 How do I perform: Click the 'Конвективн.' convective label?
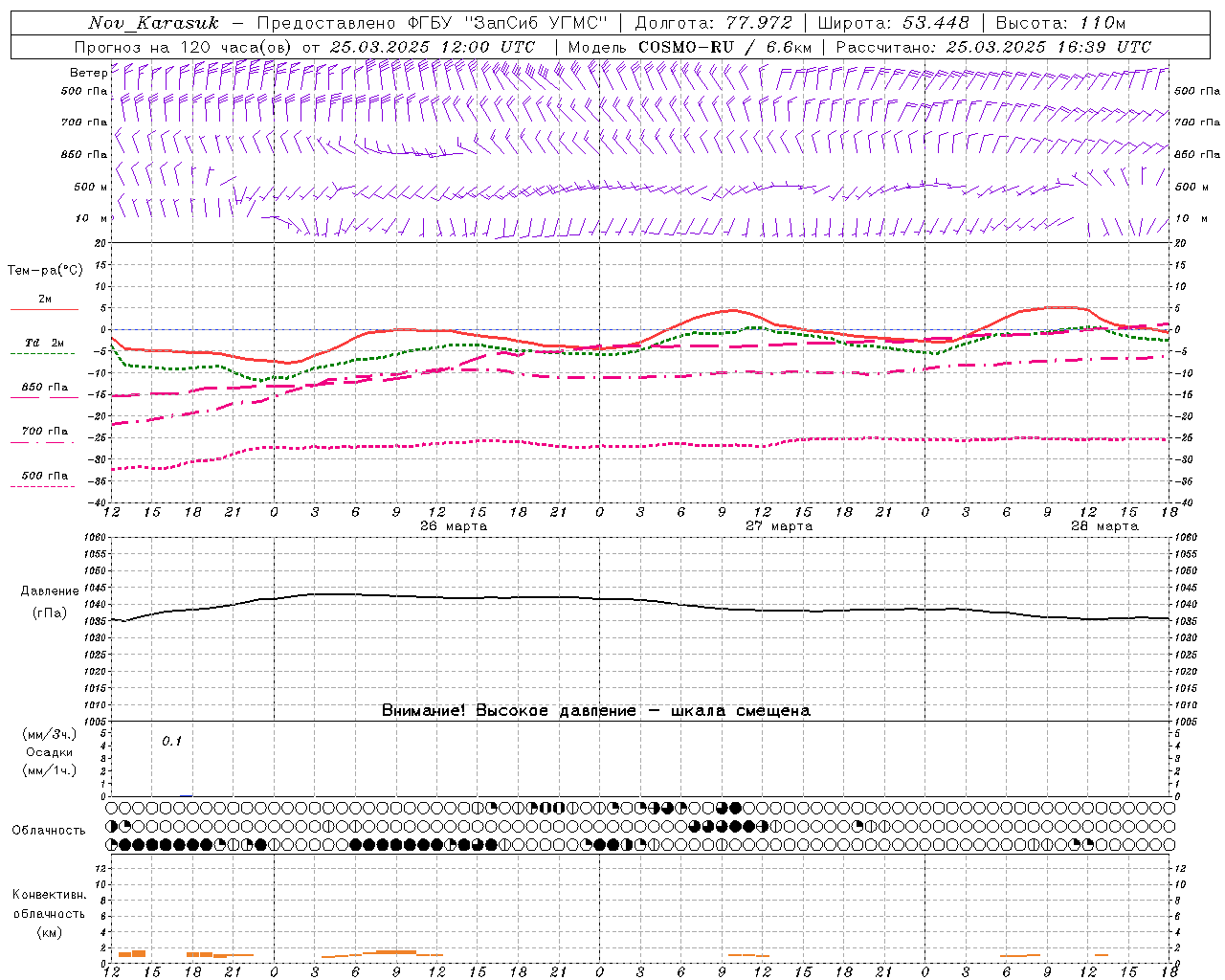[x=50, y=895]
